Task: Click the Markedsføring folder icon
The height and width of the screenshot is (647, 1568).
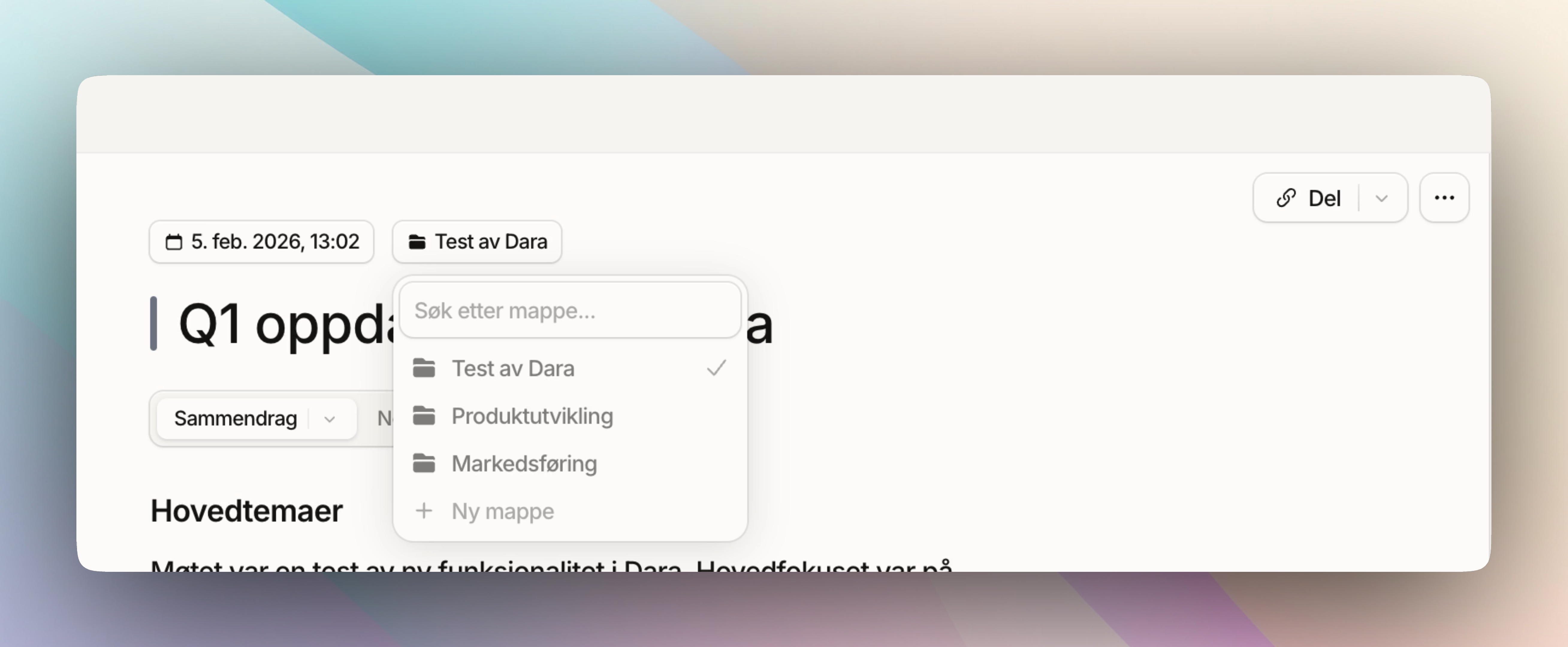Action: pyautogui.click(x=424, y=463)
